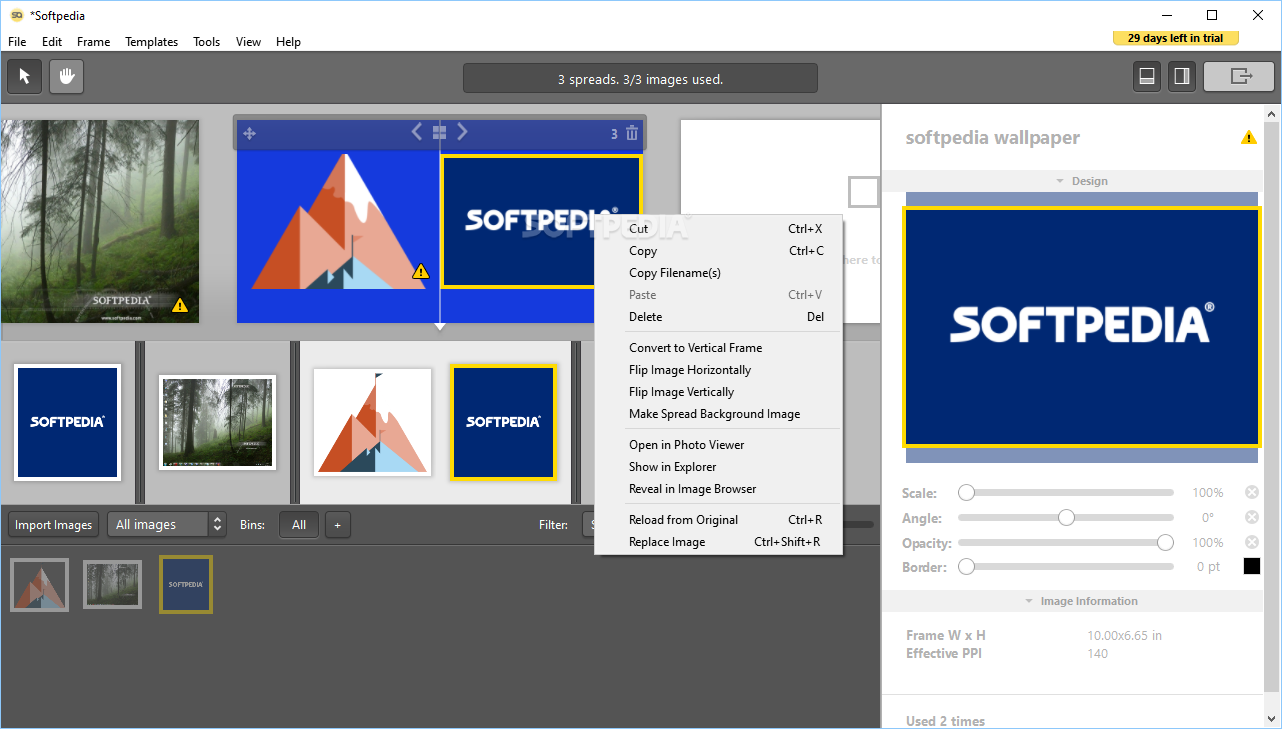This screenshot has height=729, width=1282.
Task: Open the spread layout grid icon
Action: click(x=439, y=132)
